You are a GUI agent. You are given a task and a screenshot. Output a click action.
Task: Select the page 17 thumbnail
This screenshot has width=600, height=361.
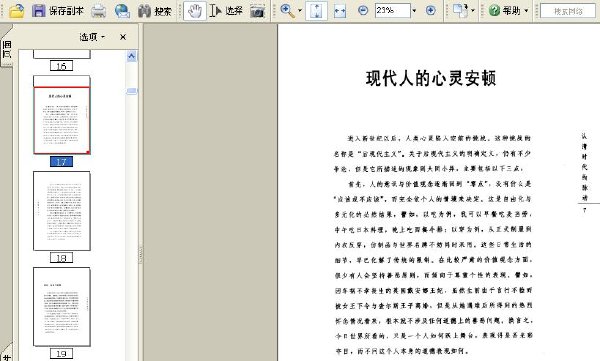62,115
